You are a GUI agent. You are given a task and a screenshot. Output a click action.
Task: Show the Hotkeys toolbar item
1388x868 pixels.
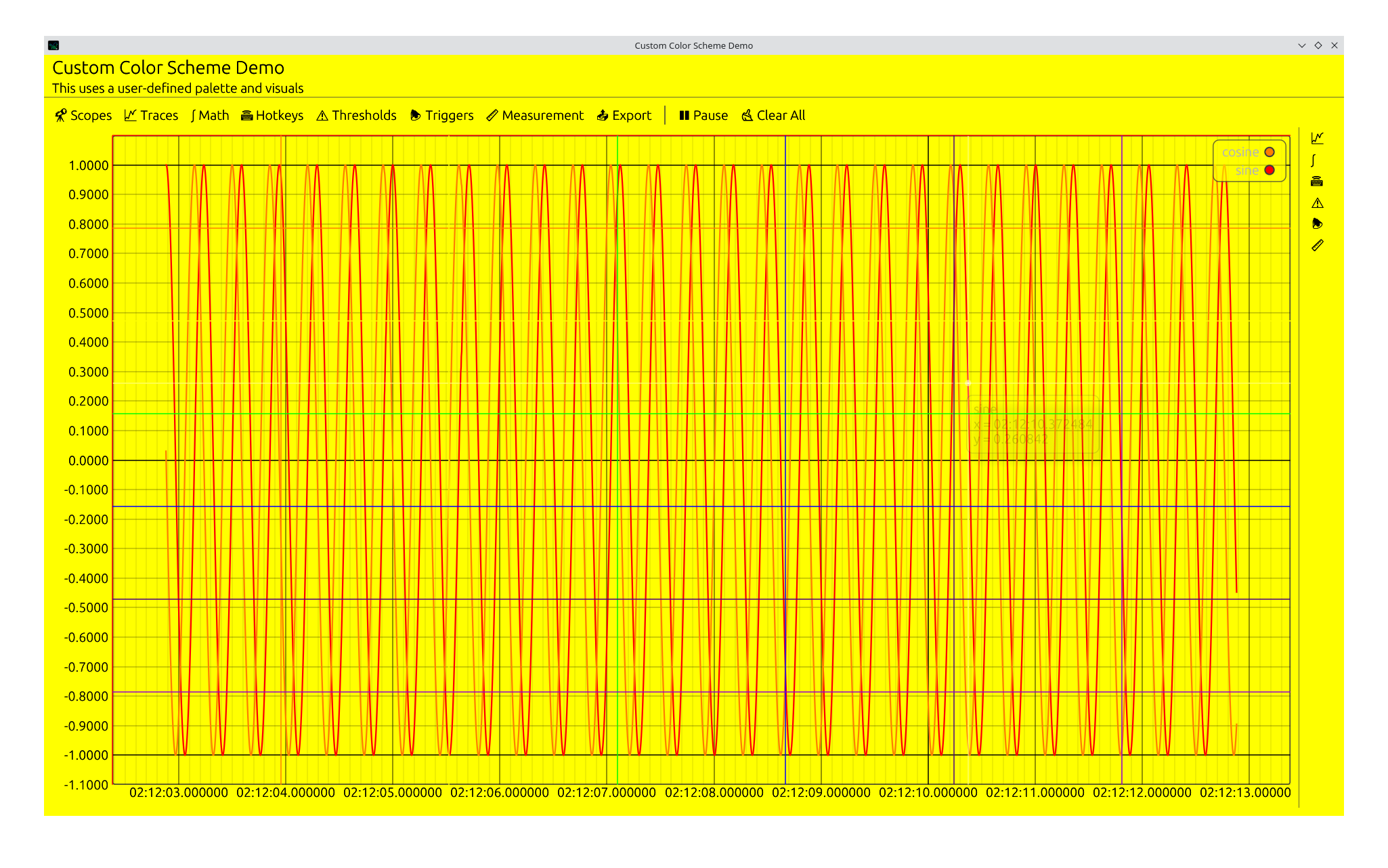pyautogui.click(x=272, y=115)
